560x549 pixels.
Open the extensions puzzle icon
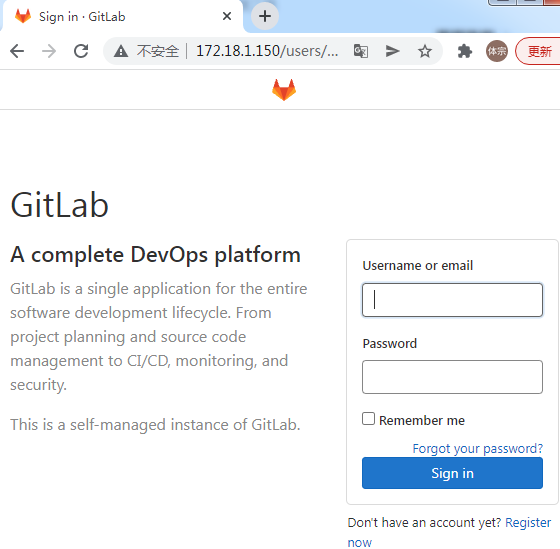(465, 51)
